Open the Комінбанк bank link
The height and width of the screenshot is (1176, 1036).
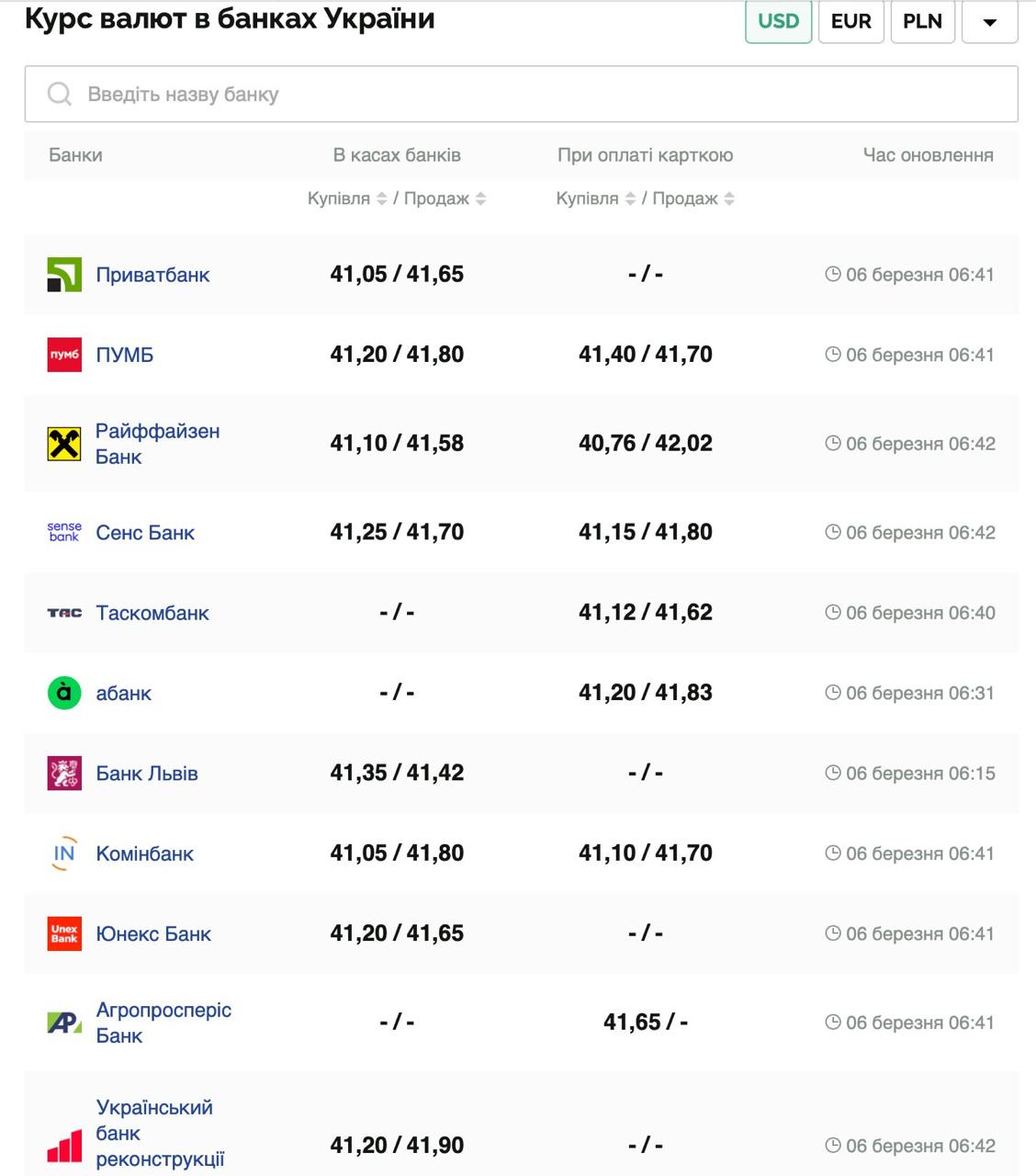pyautogui.click(x=145, y=854)
